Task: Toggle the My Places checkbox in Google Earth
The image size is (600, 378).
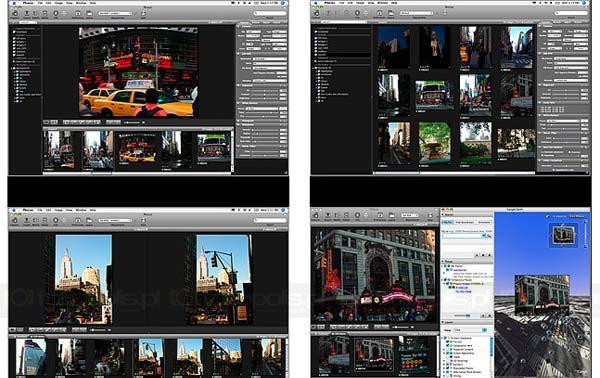Action: tap(448, 266)
